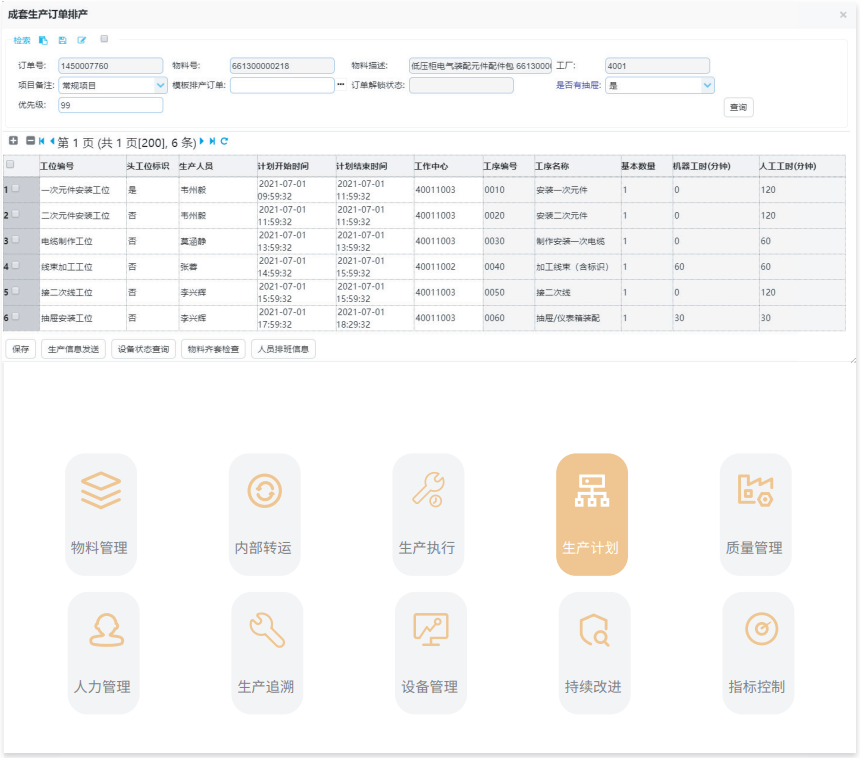860x758 pixels.
Task: Expand the 是否有抽屉 dropdown
Action: (708, 85)
